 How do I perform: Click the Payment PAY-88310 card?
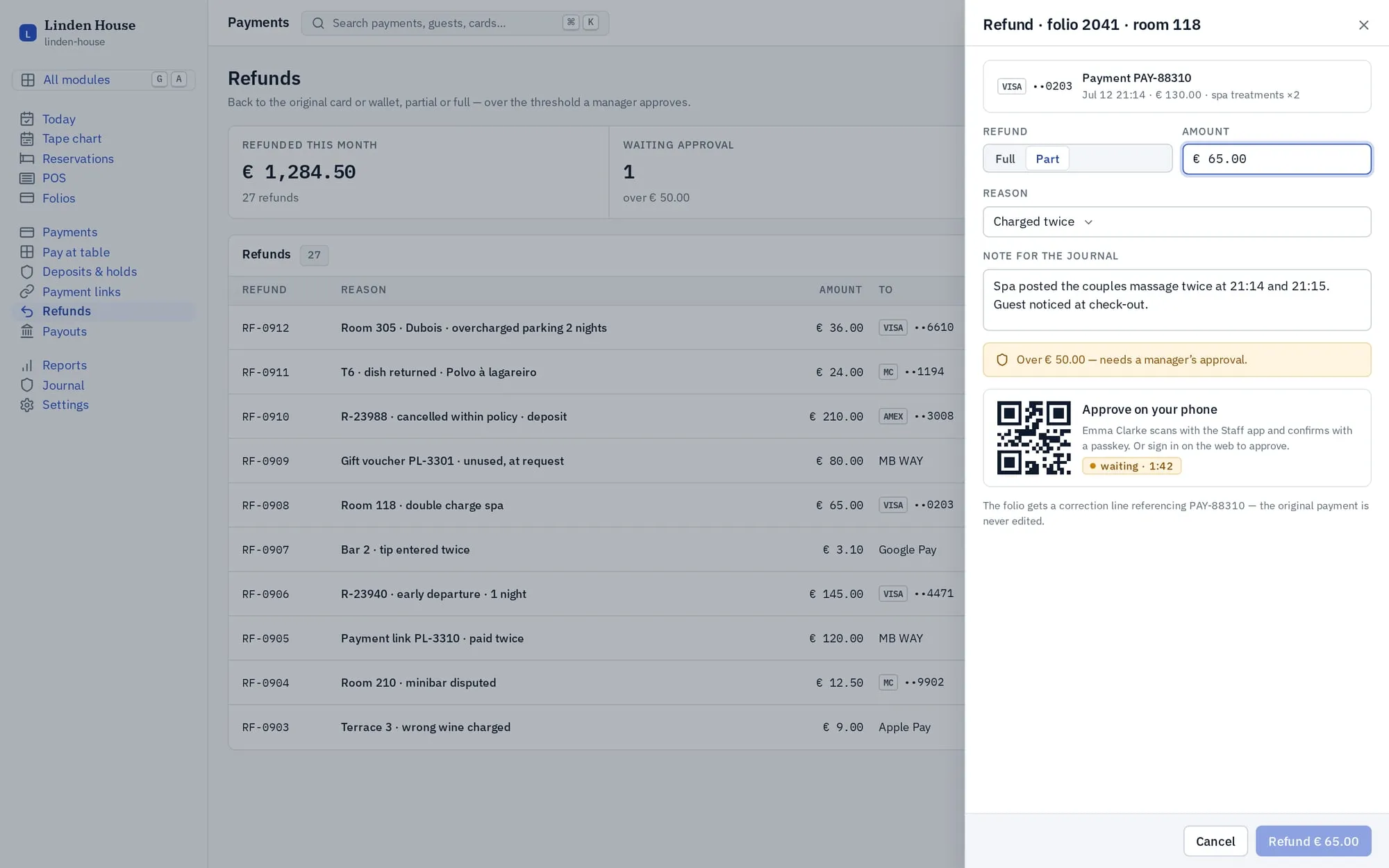pyautogui.click(x=1176, y=86)
